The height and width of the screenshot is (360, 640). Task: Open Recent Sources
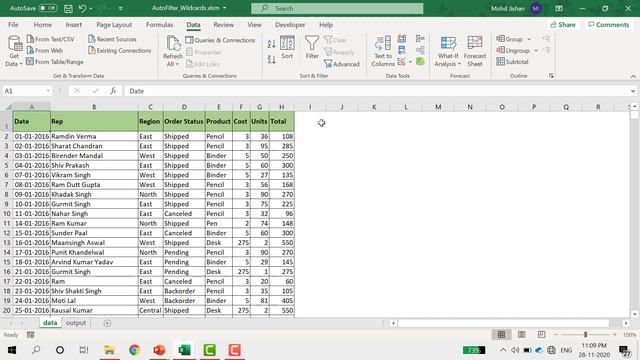112,39
